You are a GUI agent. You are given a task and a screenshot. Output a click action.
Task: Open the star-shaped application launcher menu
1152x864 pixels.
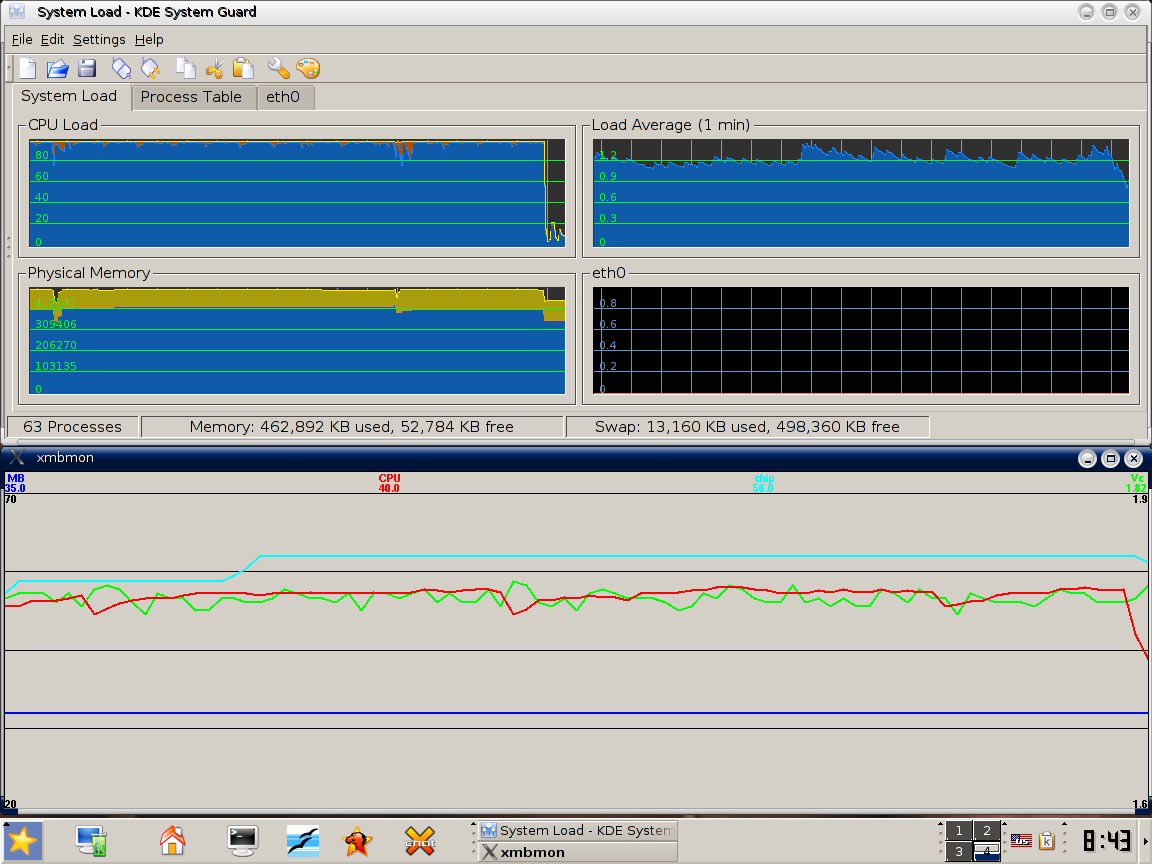pyautogui.click(x=22, y=841)
